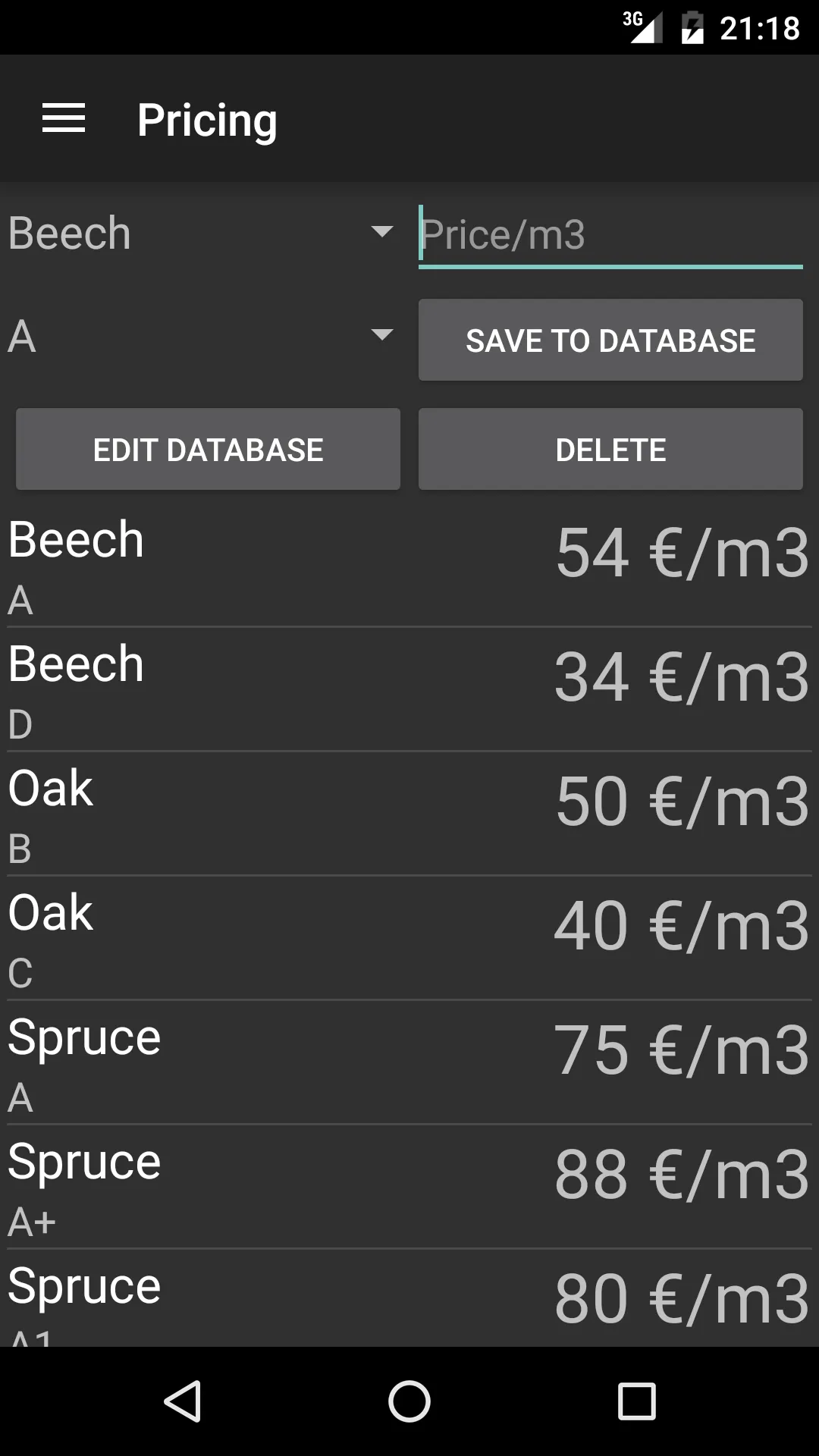Select the Beech grade D 34 €/m3 entry
Image resolution: width=819 pixels, height=1456 pixels.
[x=409, y=690]
